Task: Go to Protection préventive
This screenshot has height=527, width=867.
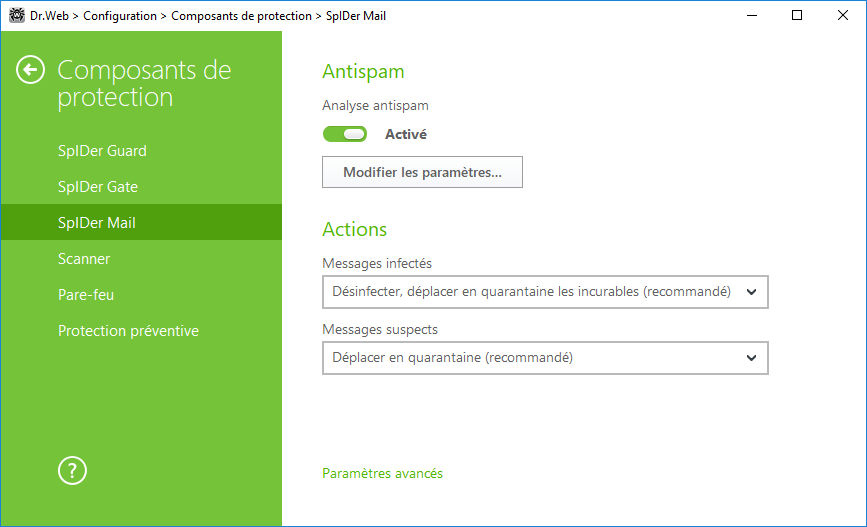Action: click(128, 331)
